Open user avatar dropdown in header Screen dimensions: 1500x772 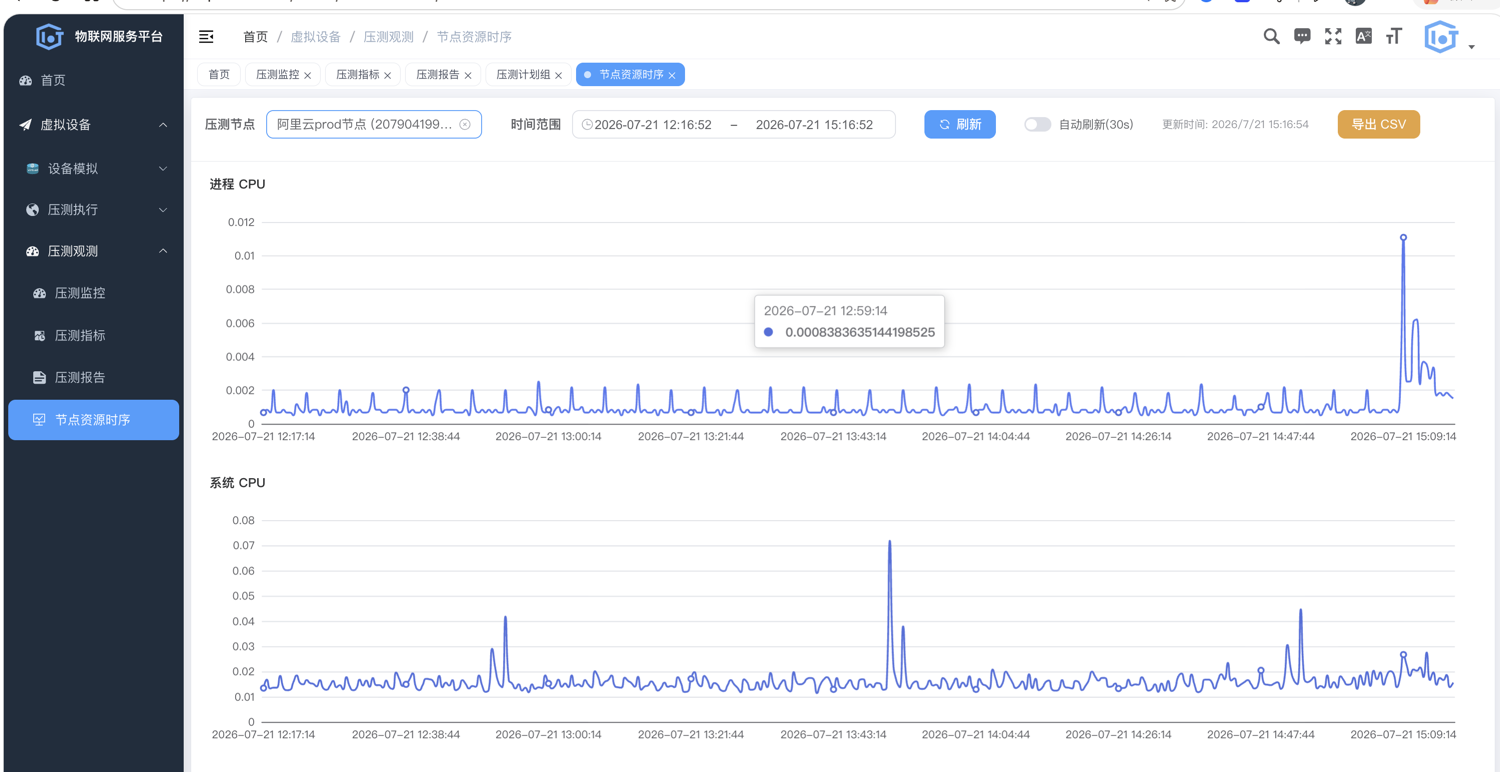[x=1449, y=38]
